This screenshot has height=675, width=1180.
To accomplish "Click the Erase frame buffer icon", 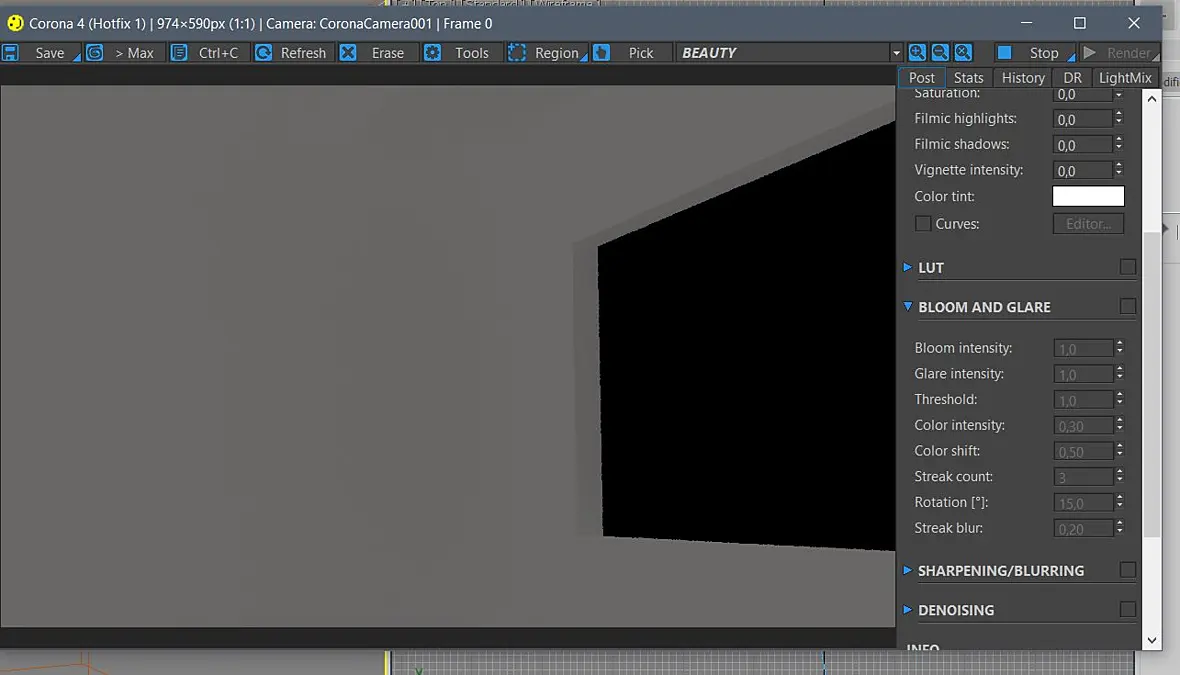I will [x=348, y=53].
